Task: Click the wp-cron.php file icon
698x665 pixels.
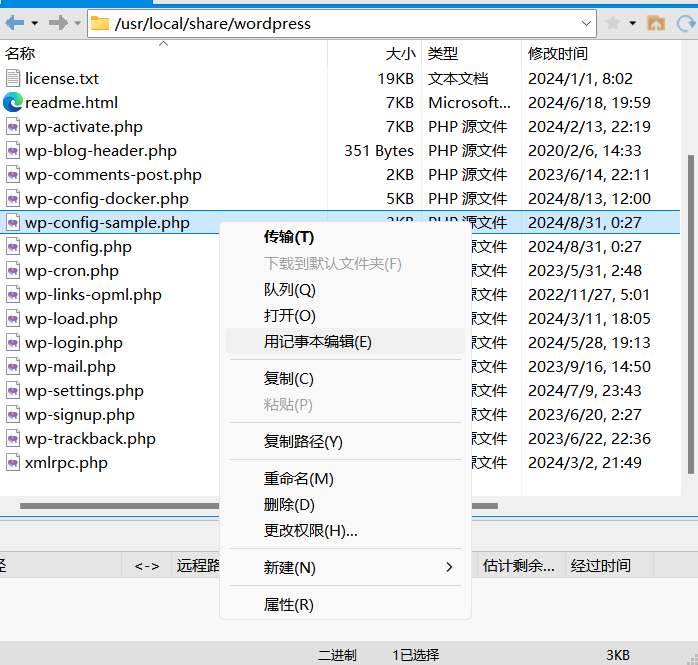Action: 13,271
